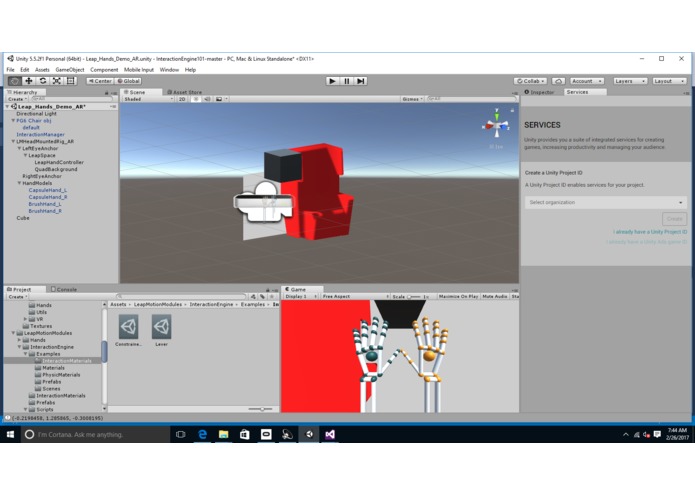
Task: Toggle Center pivot mode button
Action: pos(100,81)
